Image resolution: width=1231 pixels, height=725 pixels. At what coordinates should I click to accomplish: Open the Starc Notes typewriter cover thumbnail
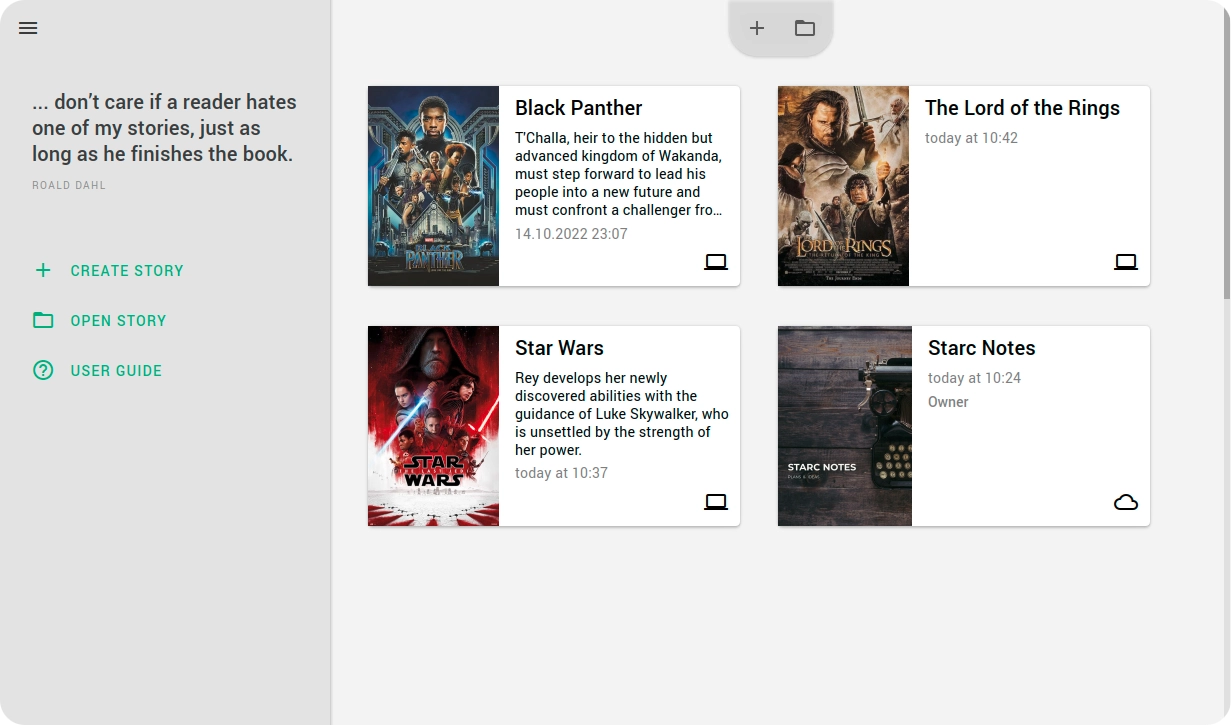845,426
